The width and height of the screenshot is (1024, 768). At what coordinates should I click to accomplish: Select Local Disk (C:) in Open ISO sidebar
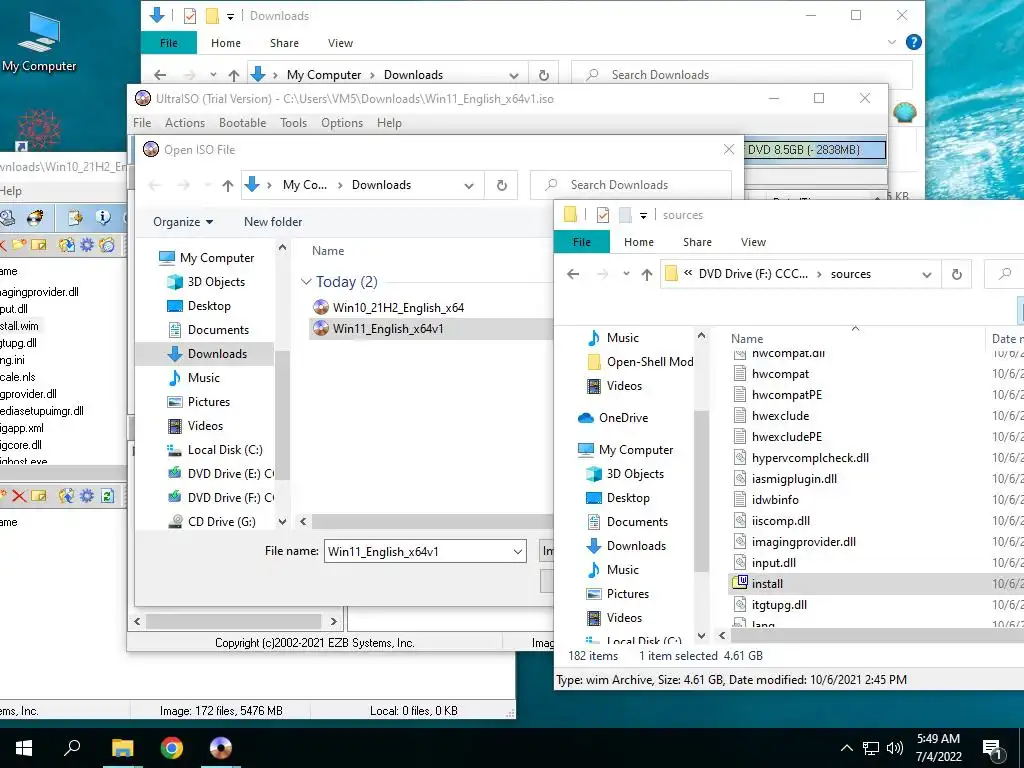point(216,450)
